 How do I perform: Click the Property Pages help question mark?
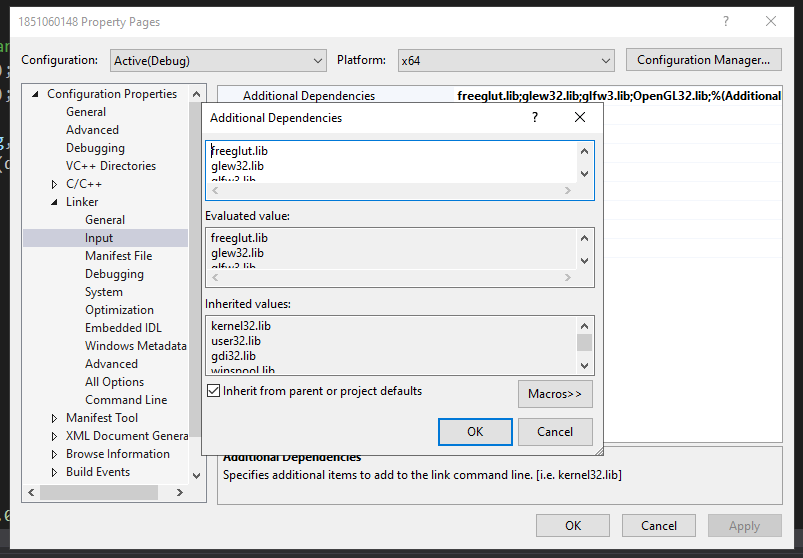coord(726,21)
